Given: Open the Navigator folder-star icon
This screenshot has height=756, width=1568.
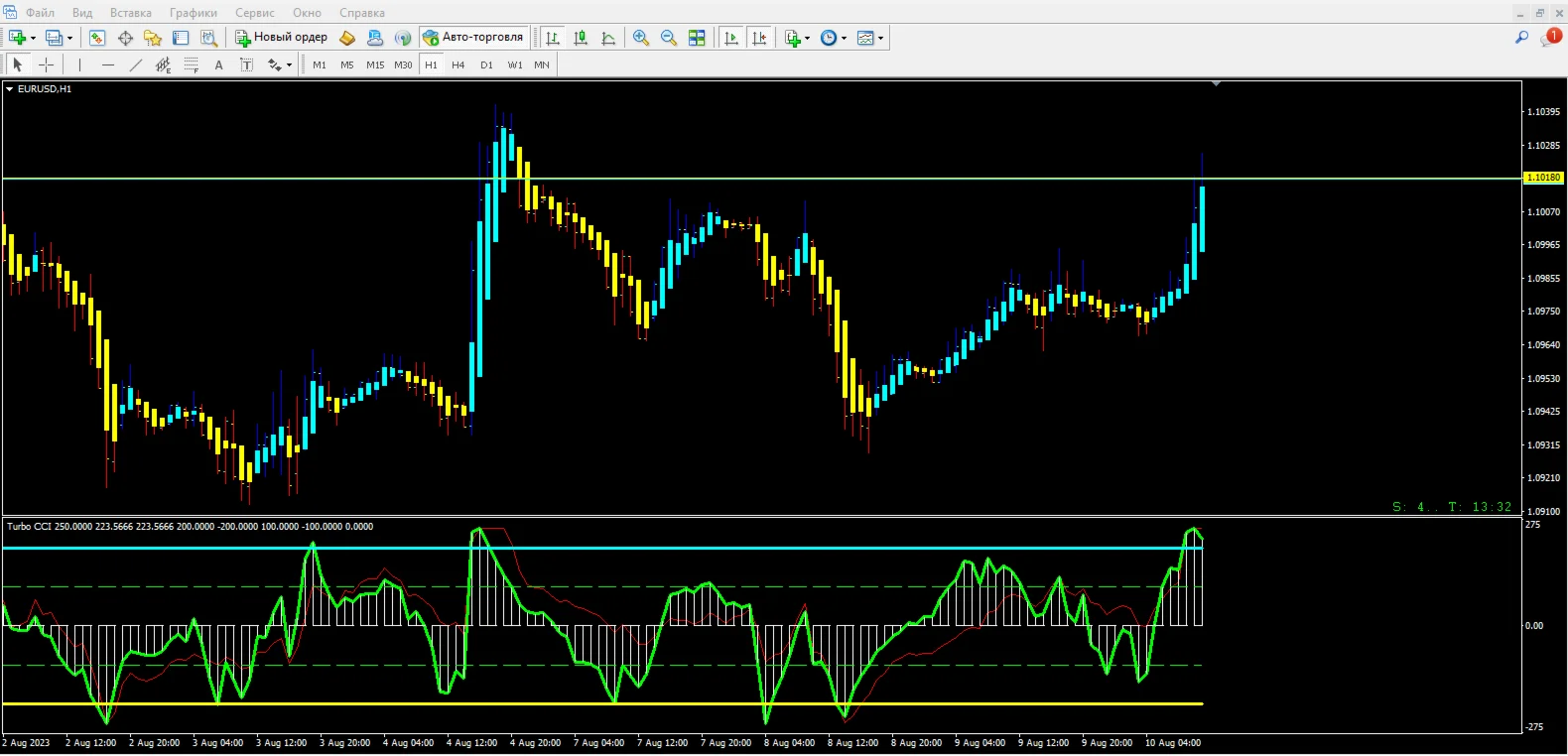Looking at the screenshot, I should pos(153,38).
